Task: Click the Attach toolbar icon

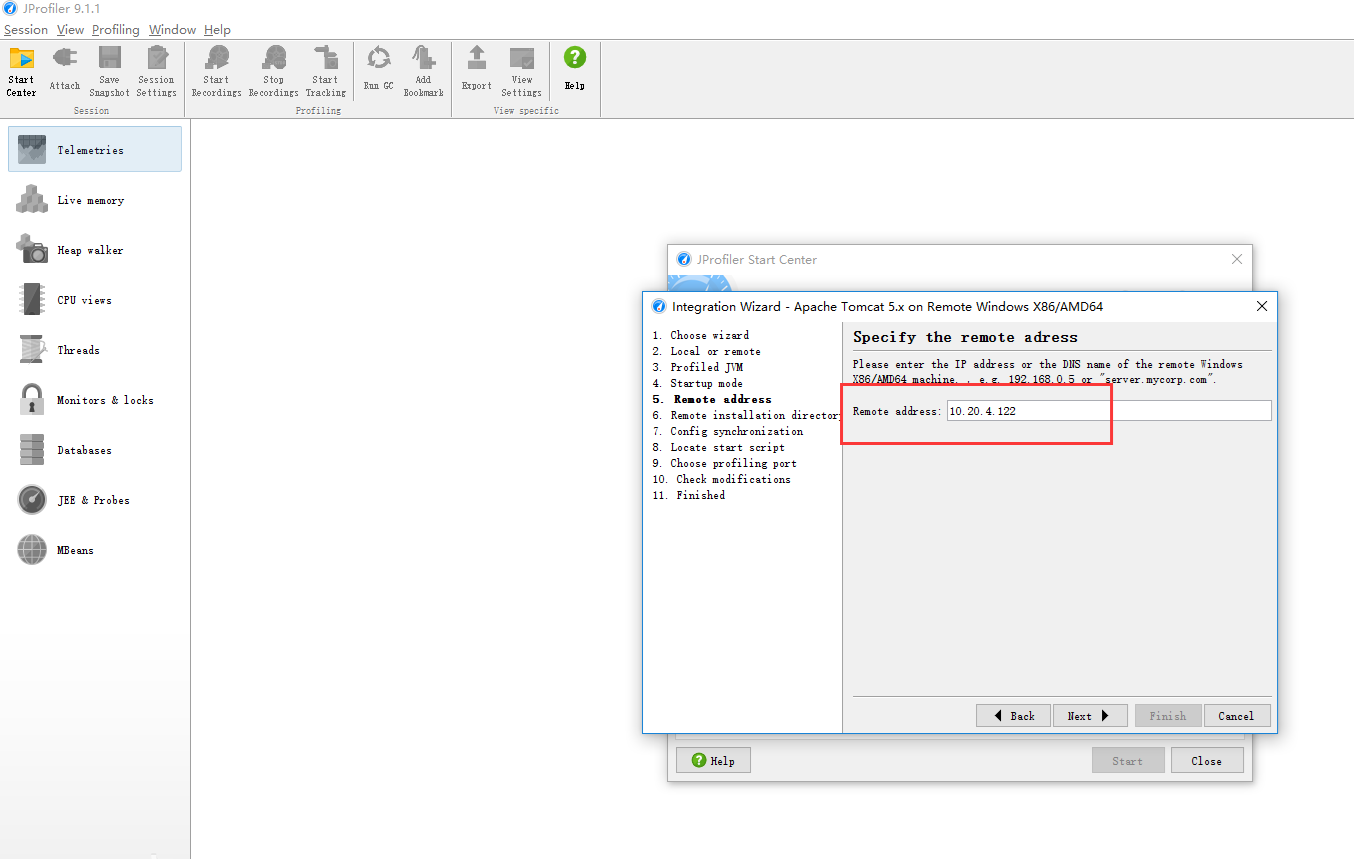Action: point(65,71)
